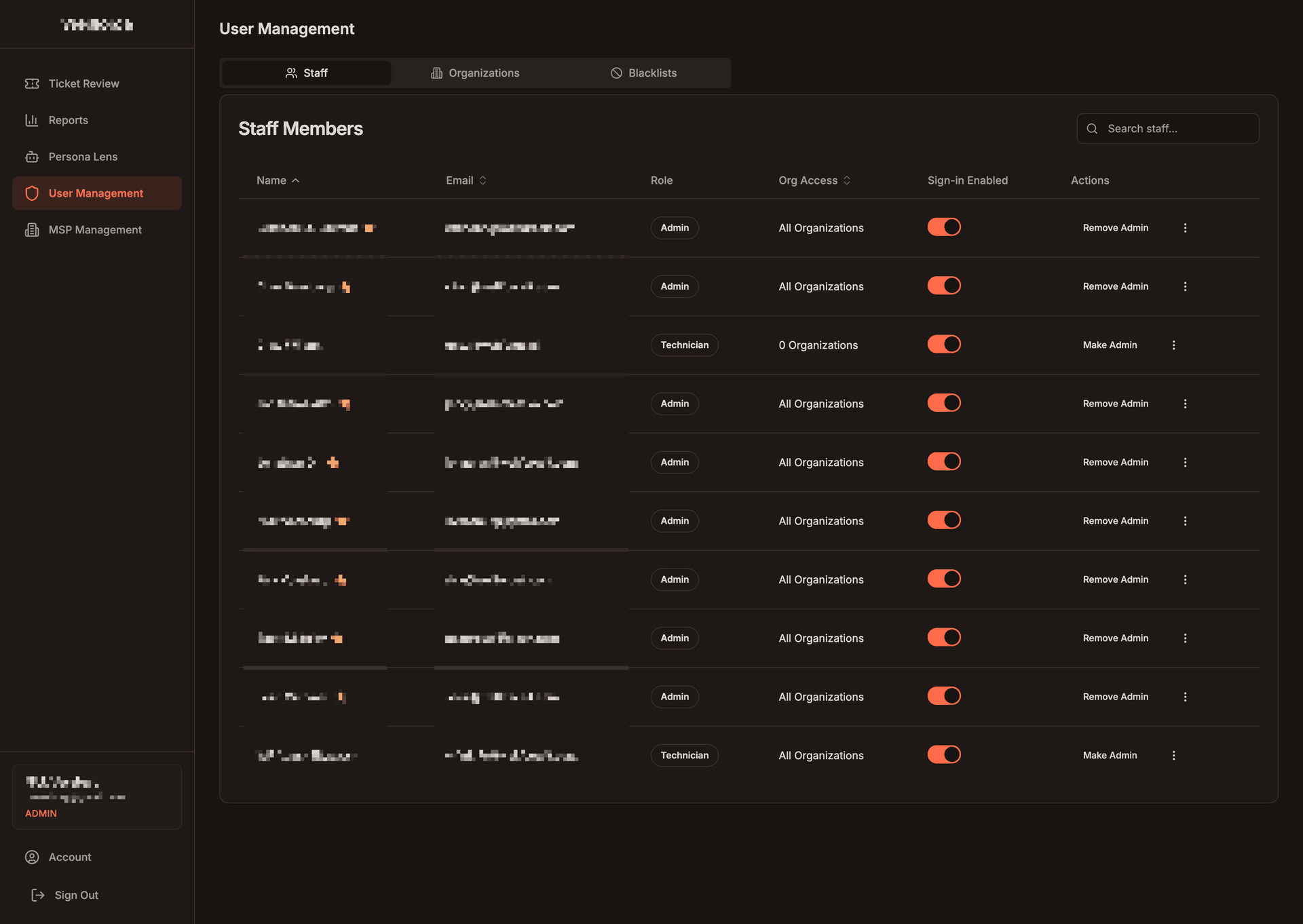
Task: Click Remove Admin on the second row
Action: tap(1115, 286)
